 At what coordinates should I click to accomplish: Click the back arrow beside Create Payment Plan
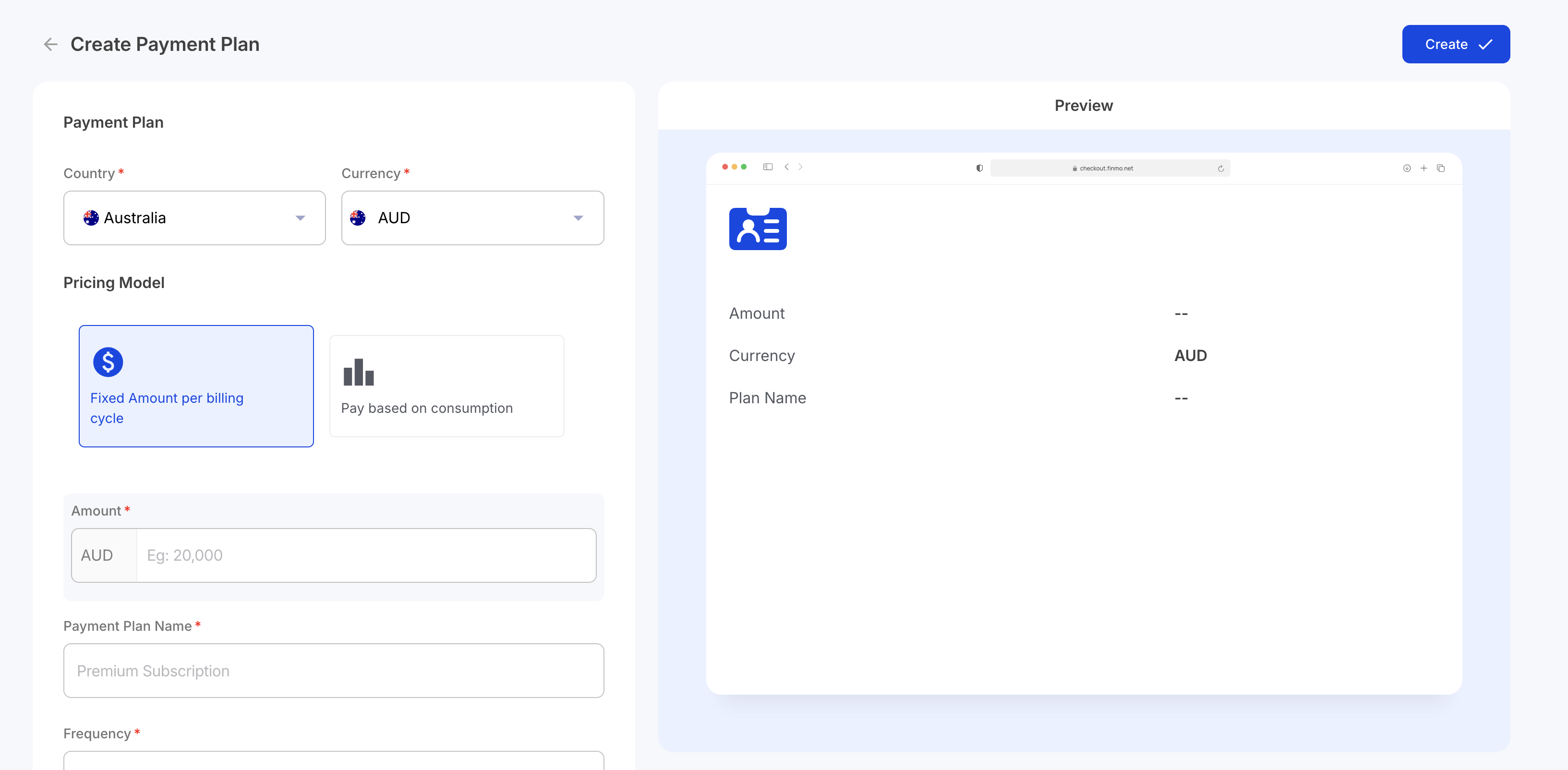point(50,45)
